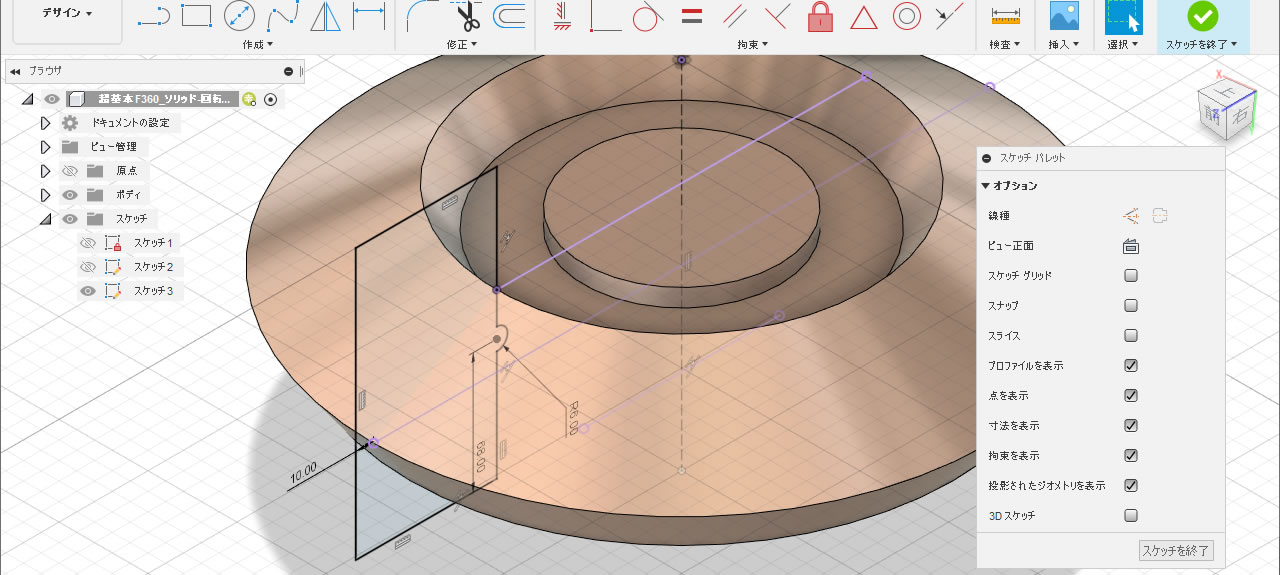The width and height of the screenshot is (1280, 575).
Task: Hide the ボディ folder with eye icon
Action: click(70, 195)
